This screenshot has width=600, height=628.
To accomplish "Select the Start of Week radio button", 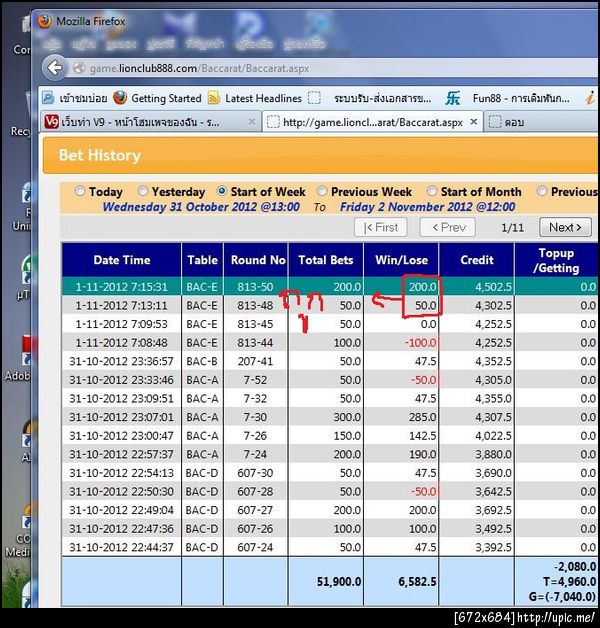I will coord(221,191).
